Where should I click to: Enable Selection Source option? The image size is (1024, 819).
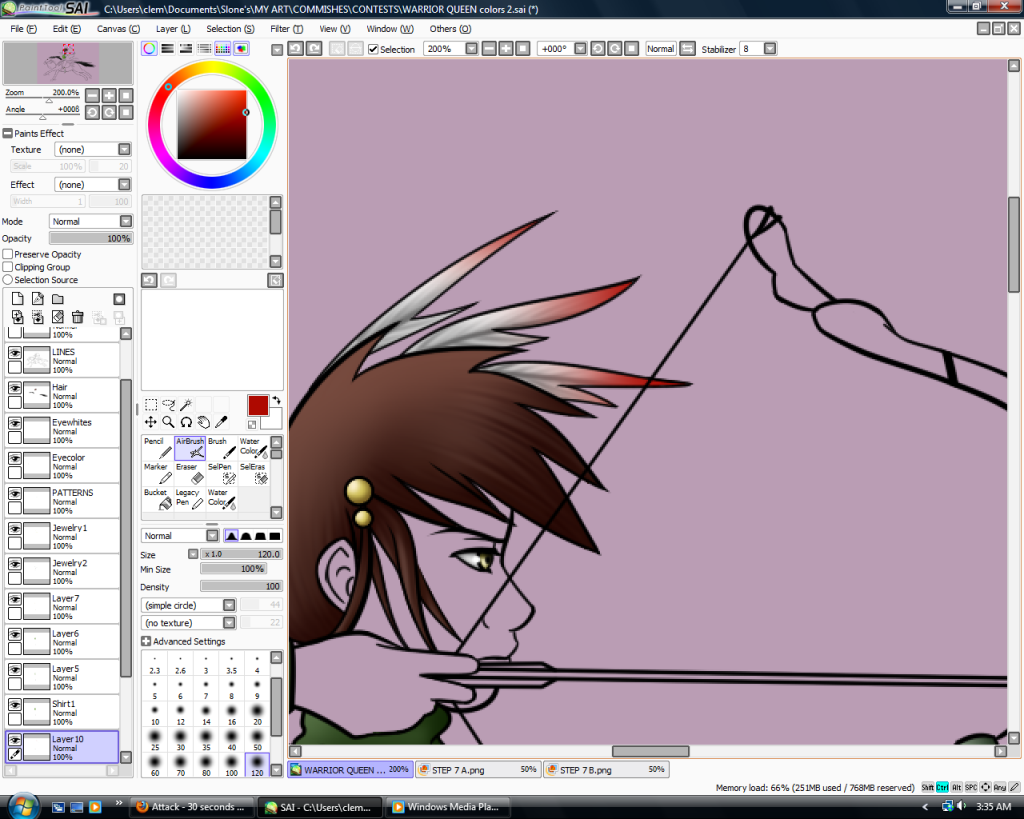(8, 280)
